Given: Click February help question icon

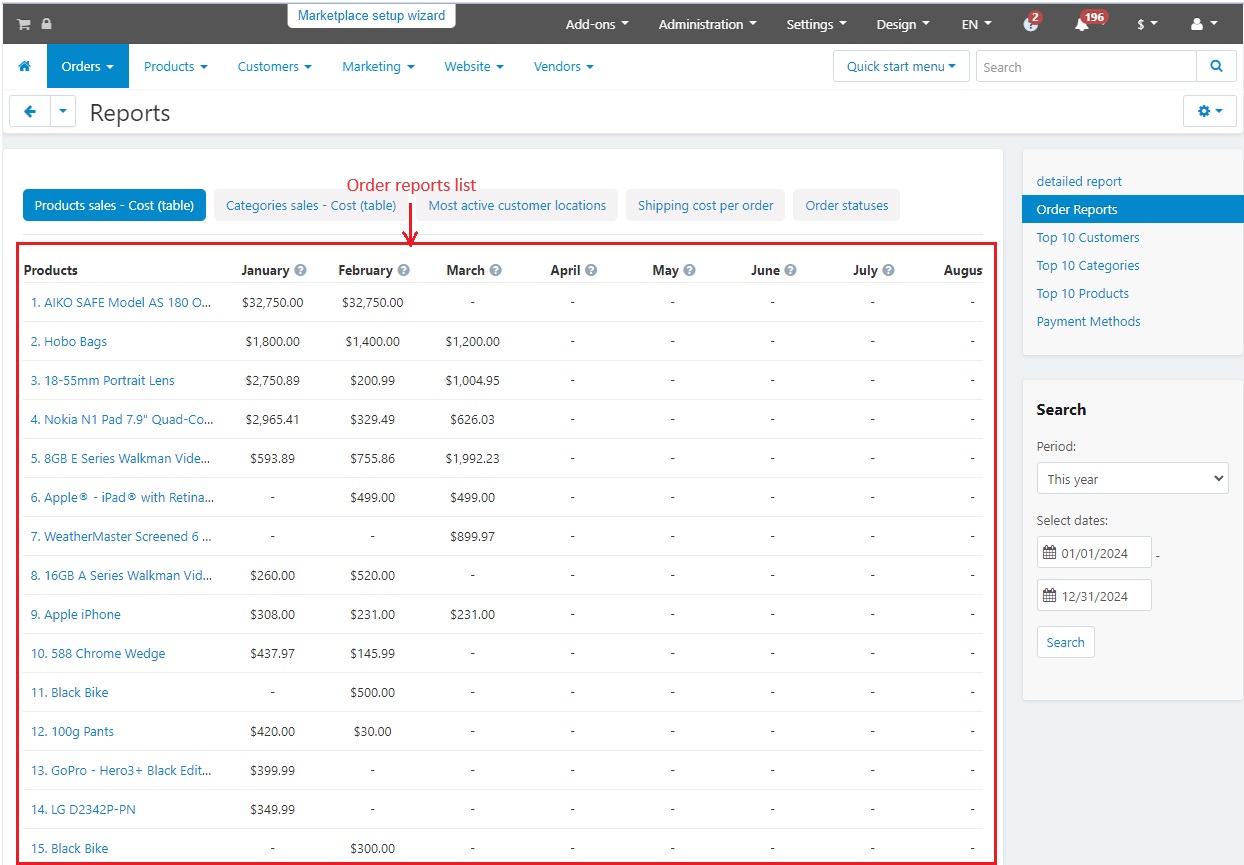Looking at the screenshot, I should click(403, 270).
